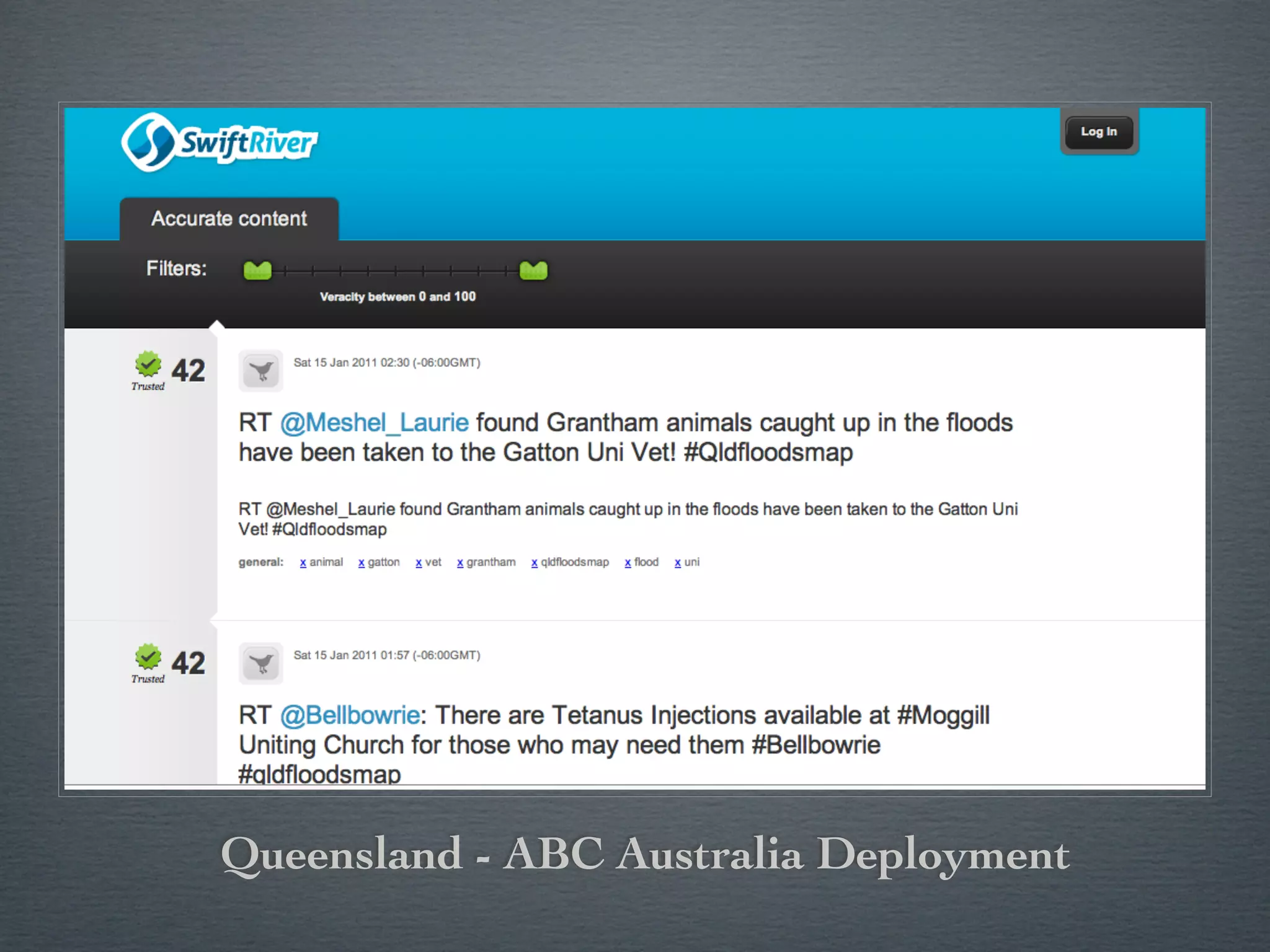Grab the right veracity slider handle
Viewport: 1270px width, 952px height.
point(533,270)
